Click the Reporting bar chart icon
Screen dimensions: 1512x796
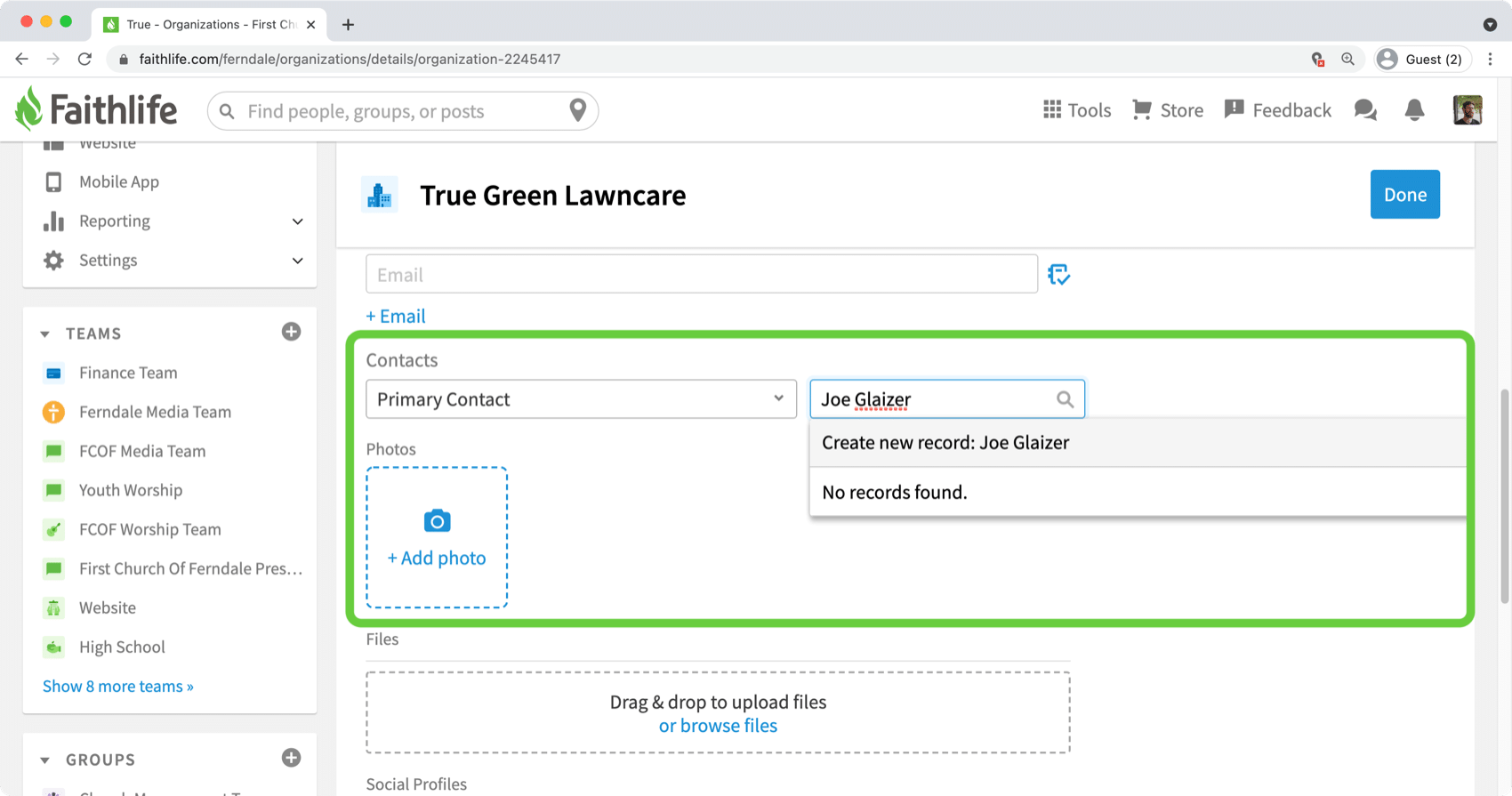pyautogui.click(x=53, y=221)
